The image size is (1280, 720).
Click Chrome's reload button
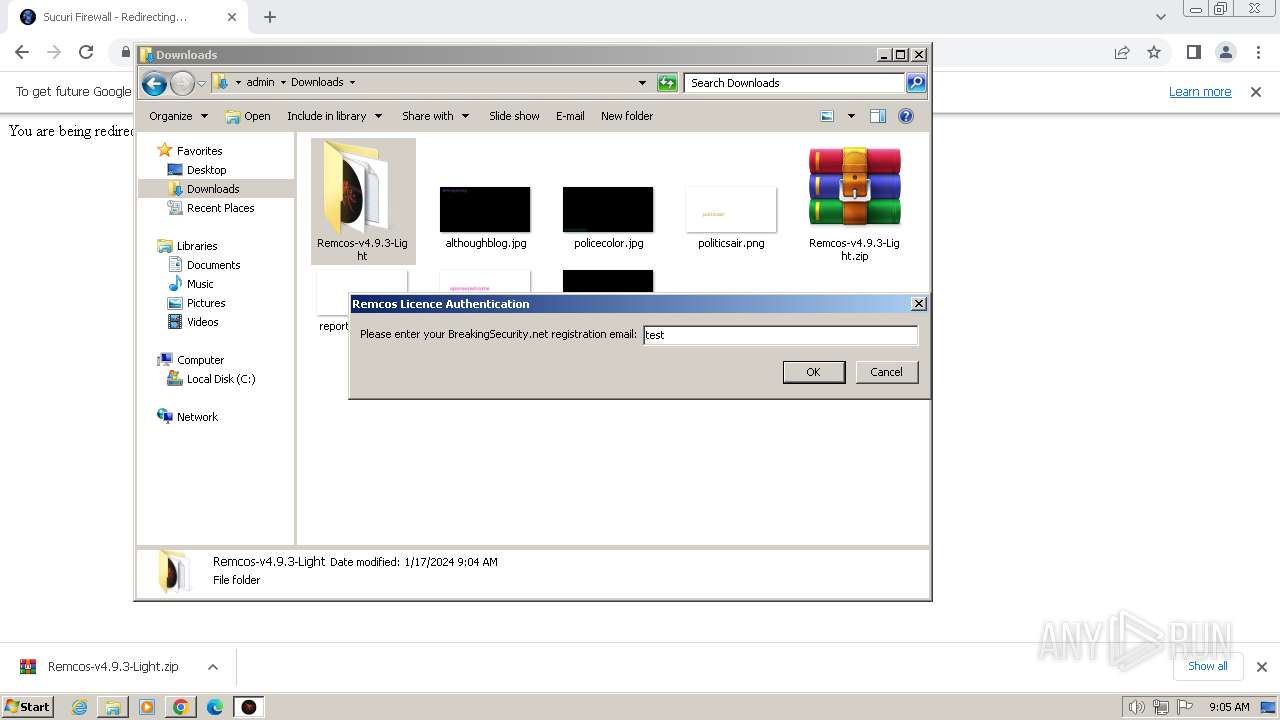86,52
